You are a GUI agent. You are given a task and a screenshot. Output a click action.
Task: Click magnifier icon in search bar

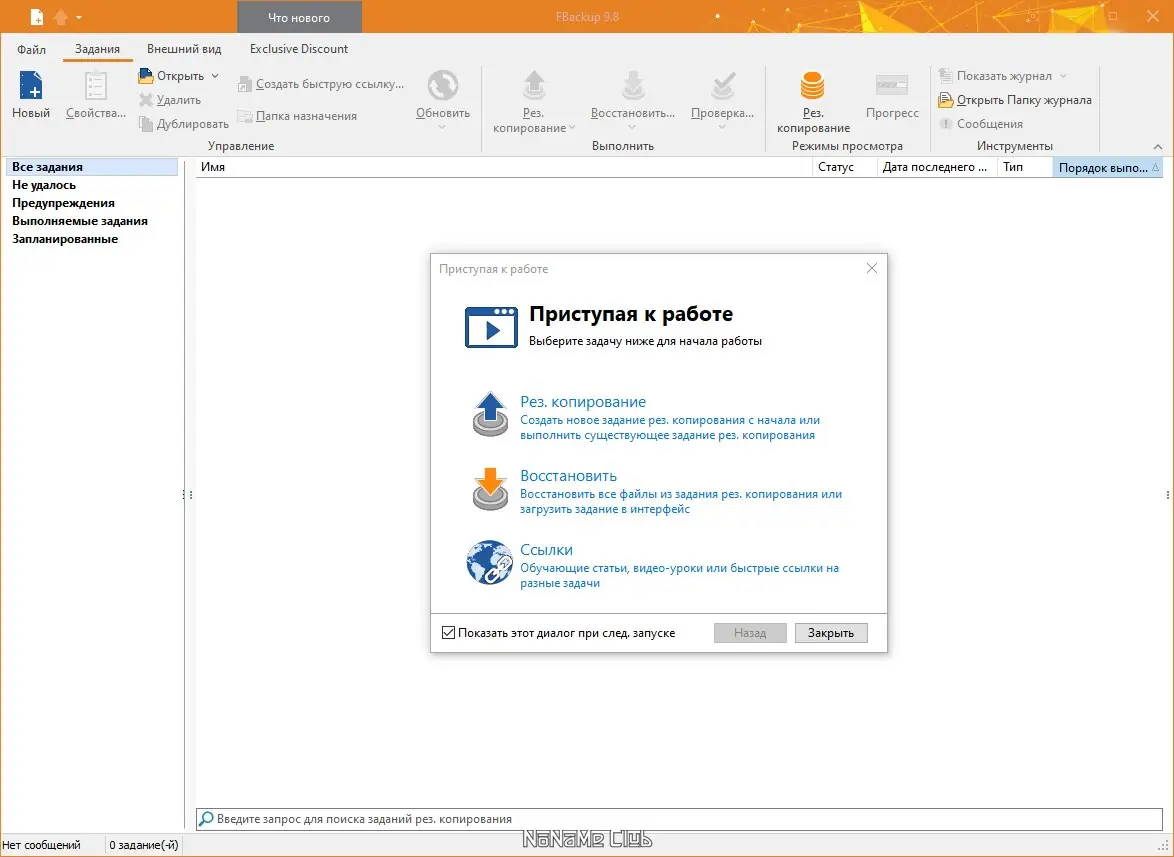(x=206, y=819)
